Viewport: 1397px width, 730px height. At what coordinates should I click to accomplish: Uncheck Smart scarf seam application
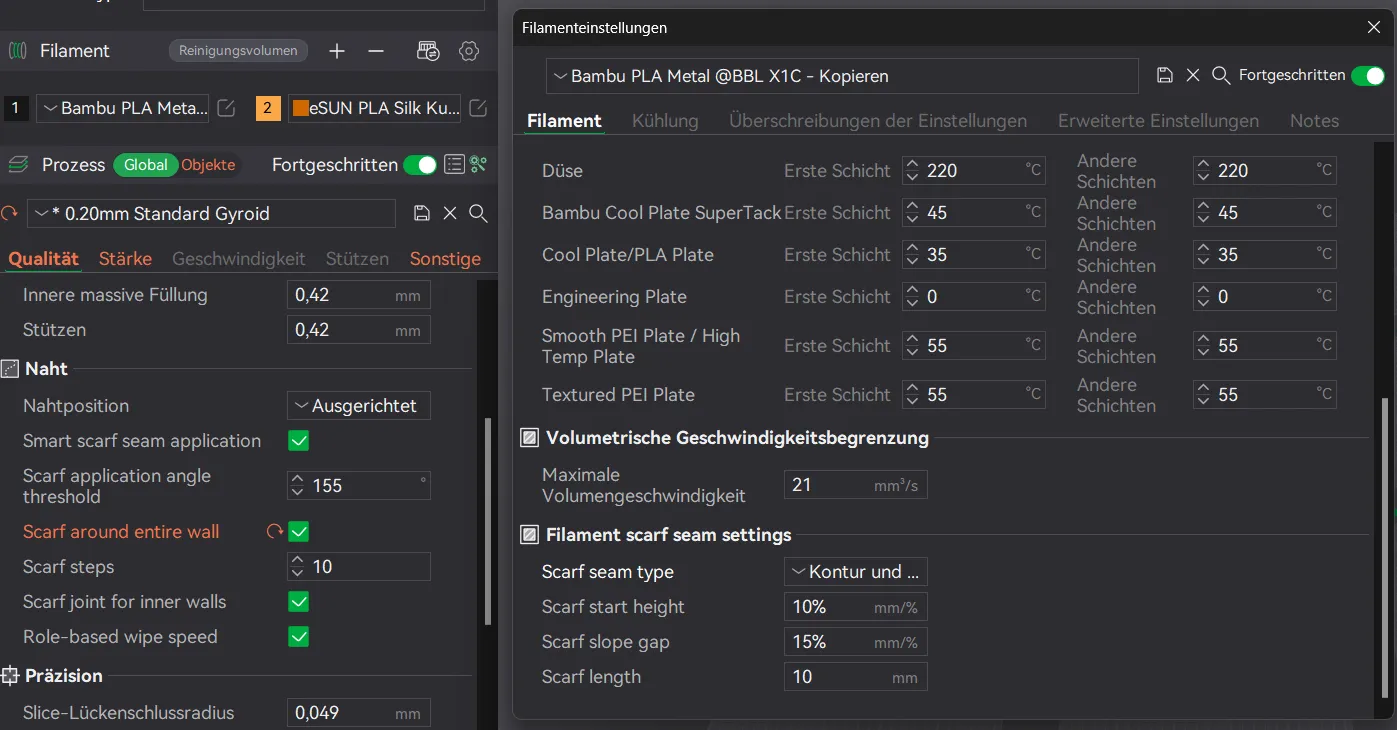click(298, 441)
